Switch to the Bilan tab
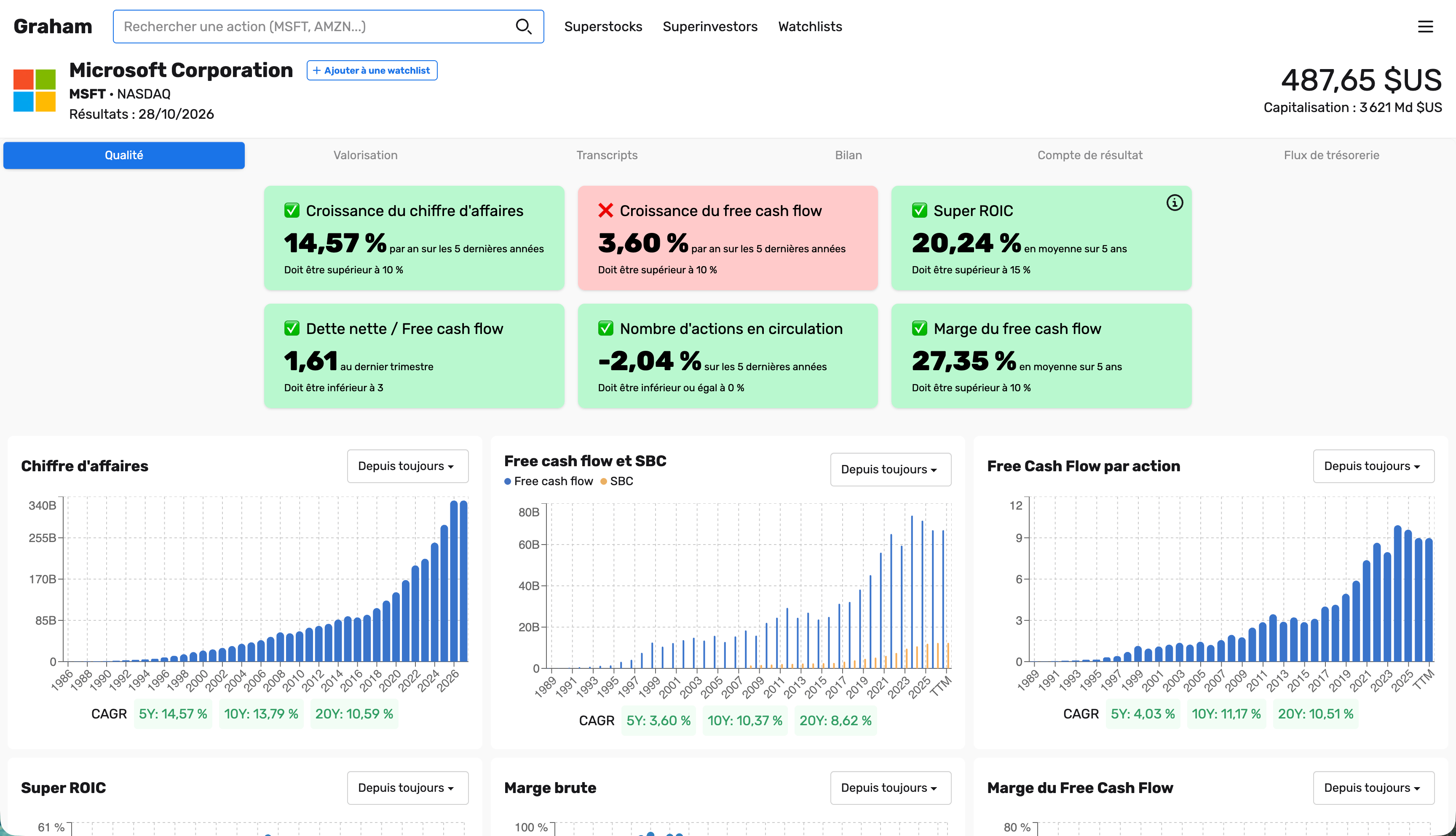1456x836 pixels. click(x=848, y=155)
